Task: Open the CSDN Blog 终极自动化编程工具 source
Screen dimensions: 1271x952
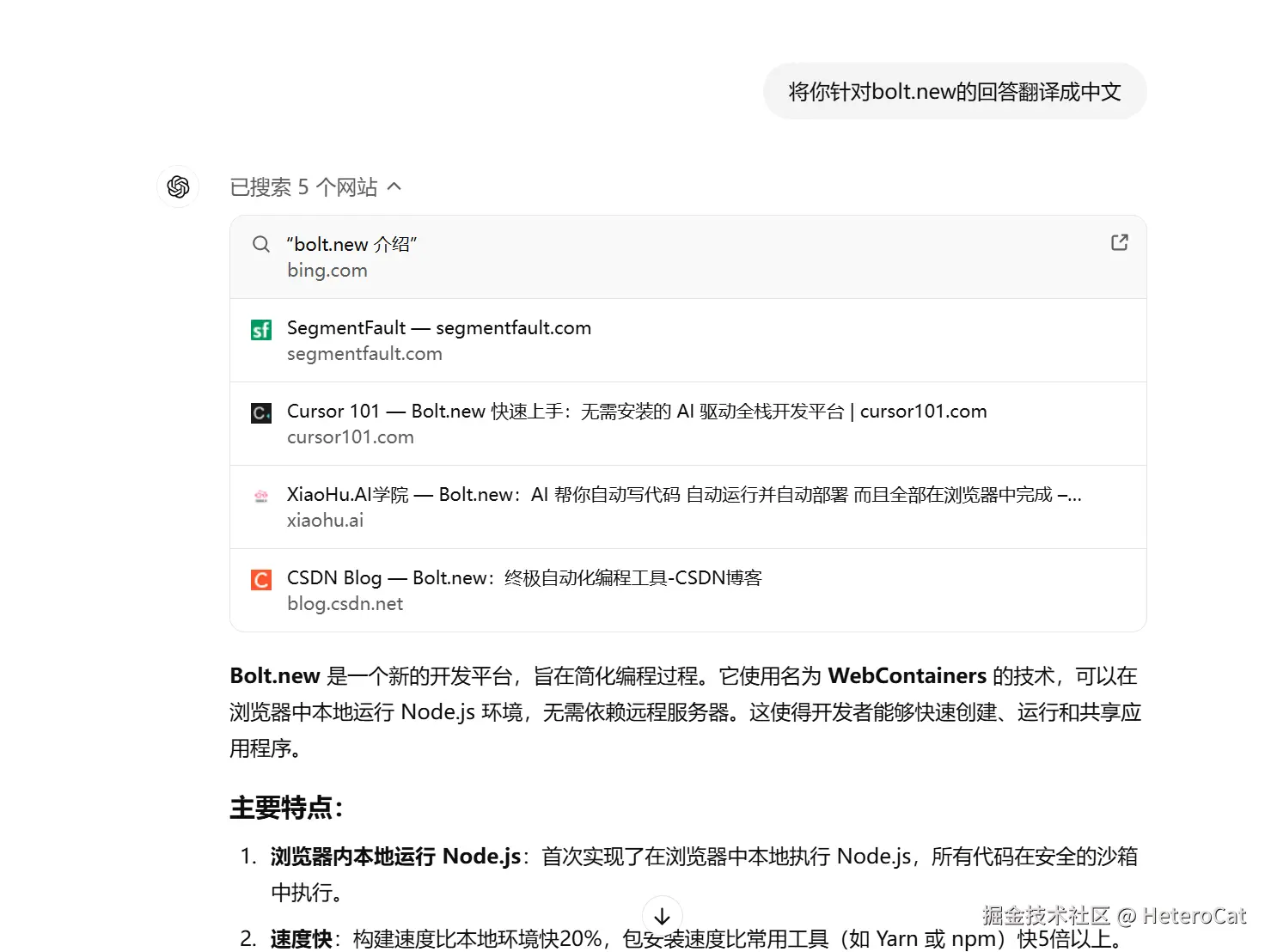Action: (x=688, y=590)
